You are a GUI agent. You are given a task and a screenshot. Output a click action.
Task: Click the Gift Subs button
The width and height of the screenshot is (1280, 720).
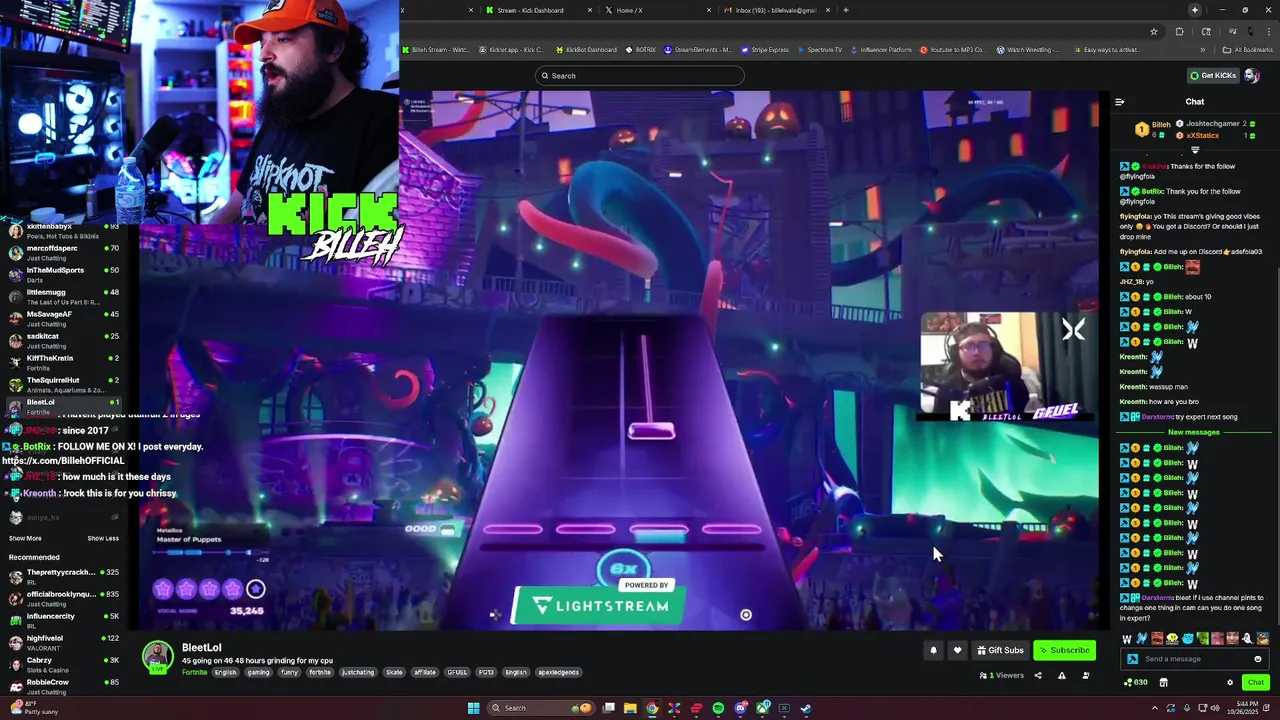[1001, 650]
